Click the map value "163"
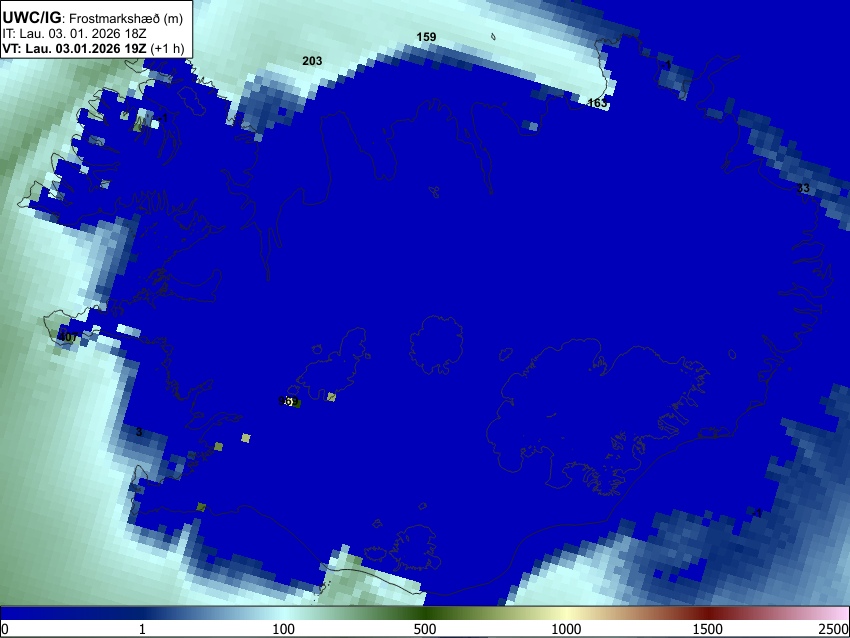The image size is (850, 638). pos(597,103)
